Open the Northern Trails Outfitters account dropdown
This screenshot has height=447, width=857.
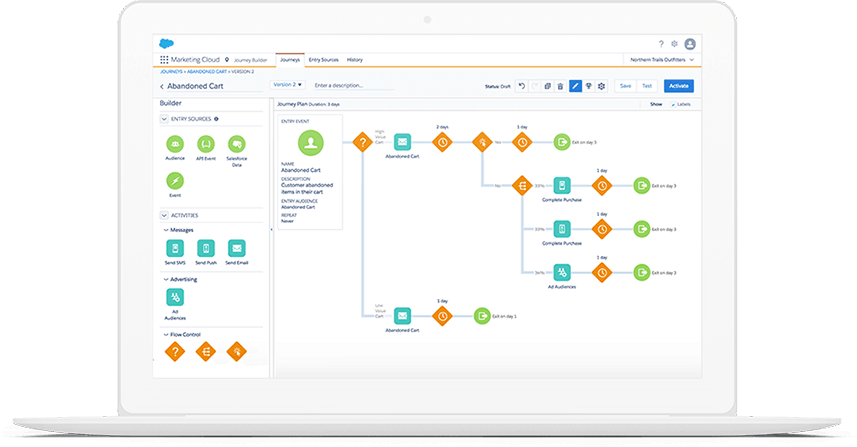pos(662,60)
